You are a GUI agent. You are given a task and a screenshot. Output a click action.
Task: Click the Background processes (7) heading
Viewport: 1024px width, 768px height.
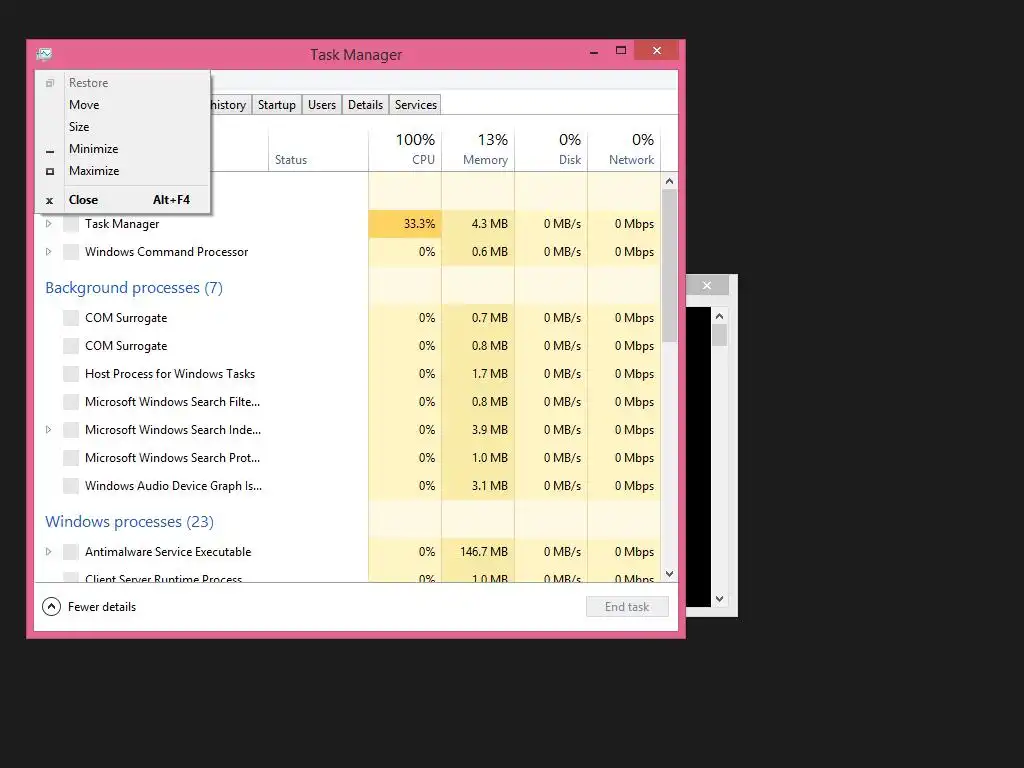click(134, 288)
